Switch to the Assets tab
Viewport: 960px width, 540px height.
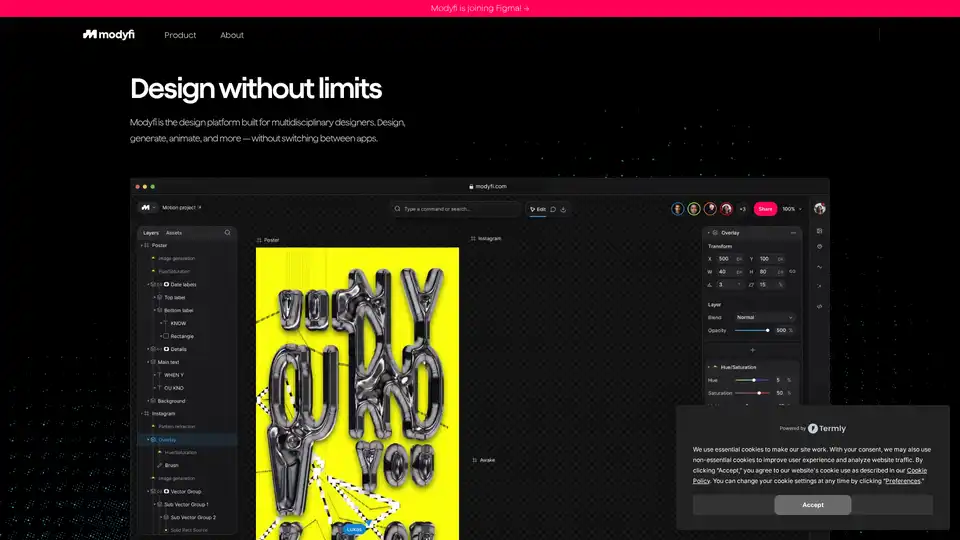174,232
